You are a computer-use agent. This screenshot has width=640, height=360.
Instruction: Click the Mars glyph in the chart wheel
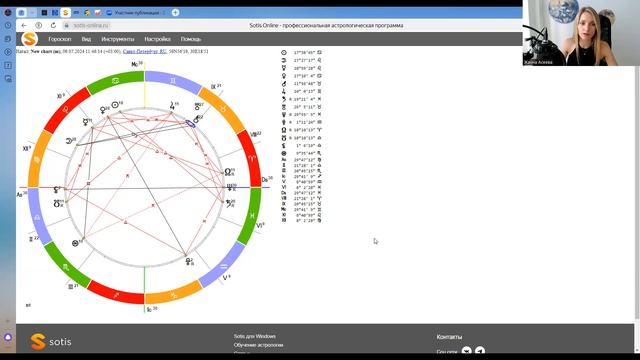196,119
